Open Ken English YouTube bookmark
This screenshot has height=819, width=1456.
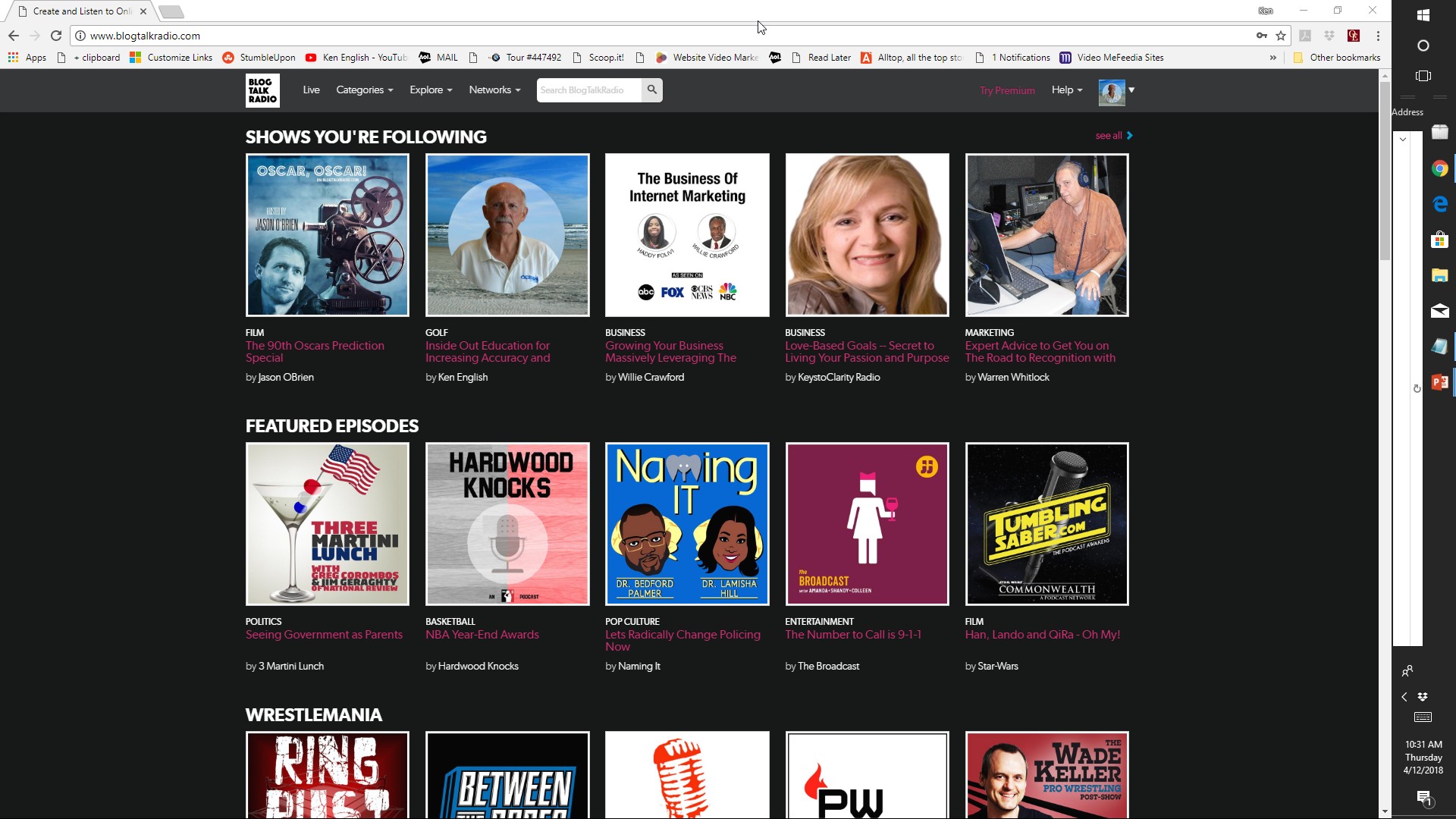click(x=356, y=58)
